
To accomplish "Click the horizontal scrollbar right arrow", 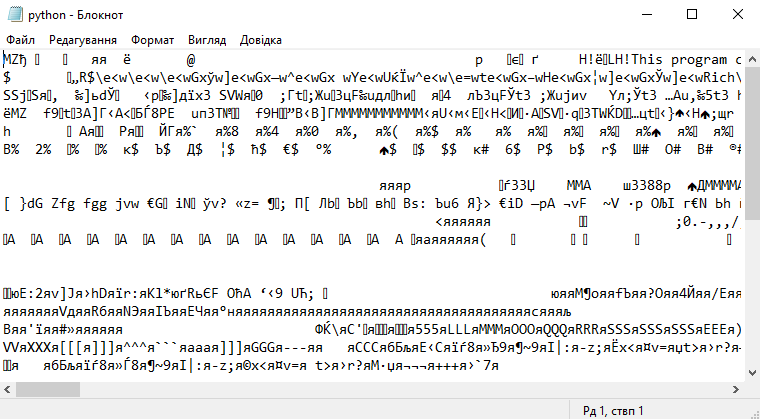I will point(736,389).
